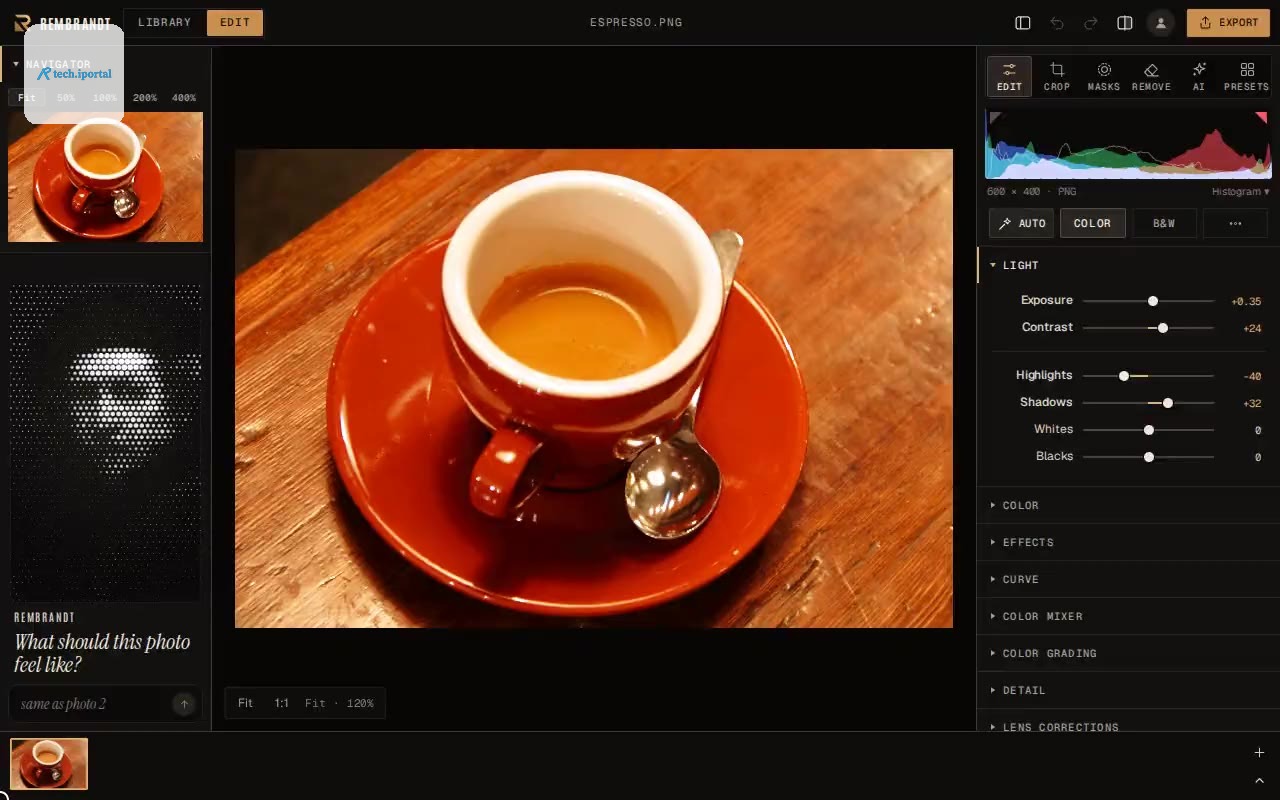Switch to the Library tab
Image resolution: width=1280 pixels, height=800 pixels.
click(165, 22)
